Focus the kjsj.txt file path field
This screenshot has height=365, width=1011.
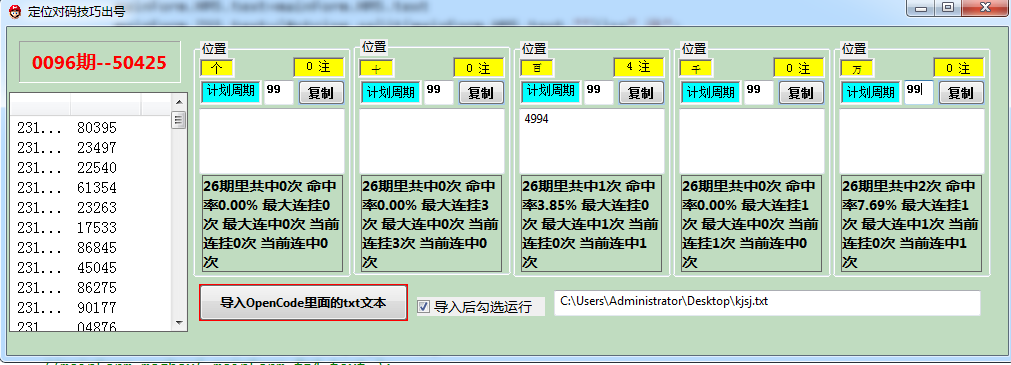pyautogui.click(x=767, y=302)
